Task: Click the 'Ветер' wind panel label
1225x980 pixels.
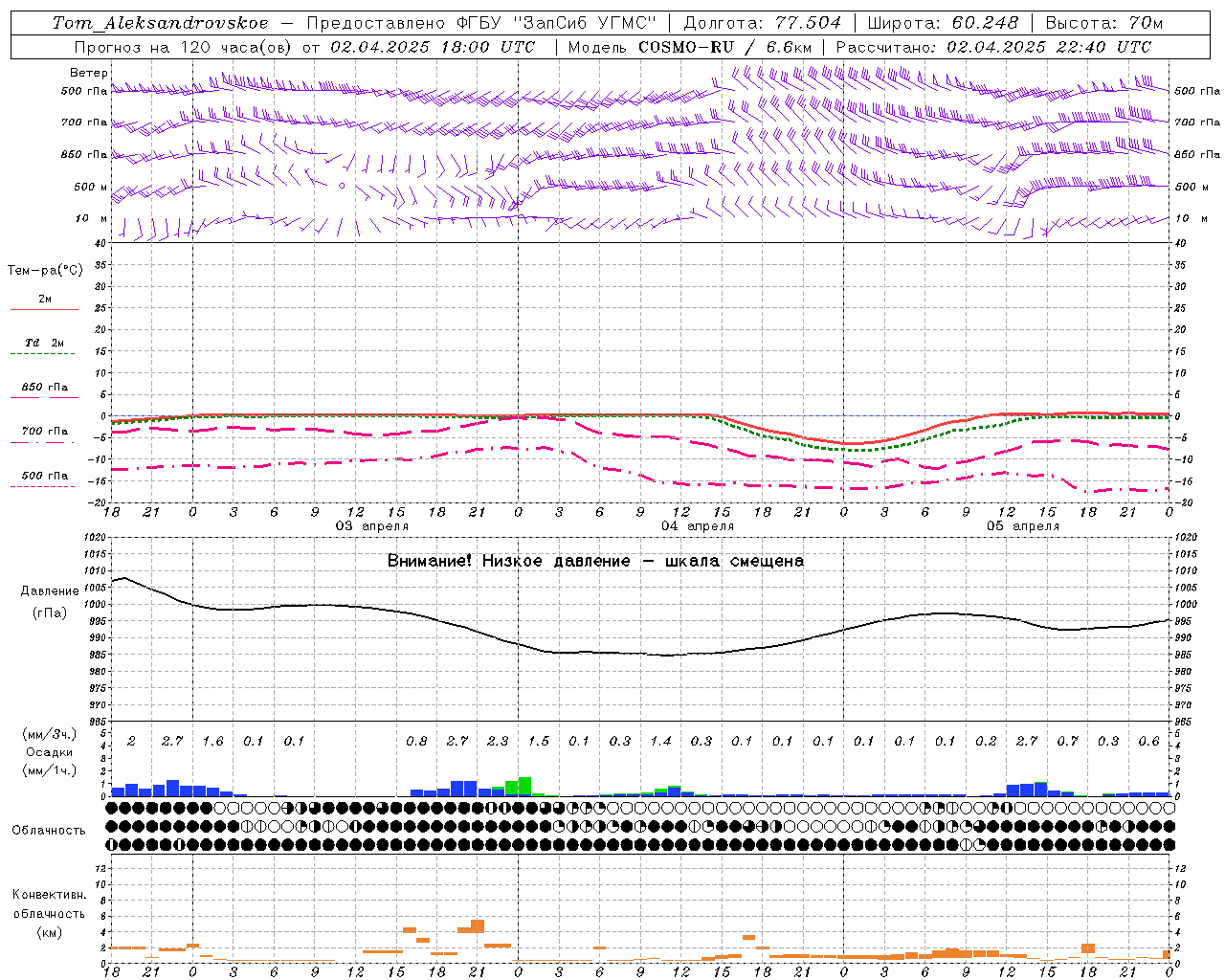Action: click(x=89, y=73)
